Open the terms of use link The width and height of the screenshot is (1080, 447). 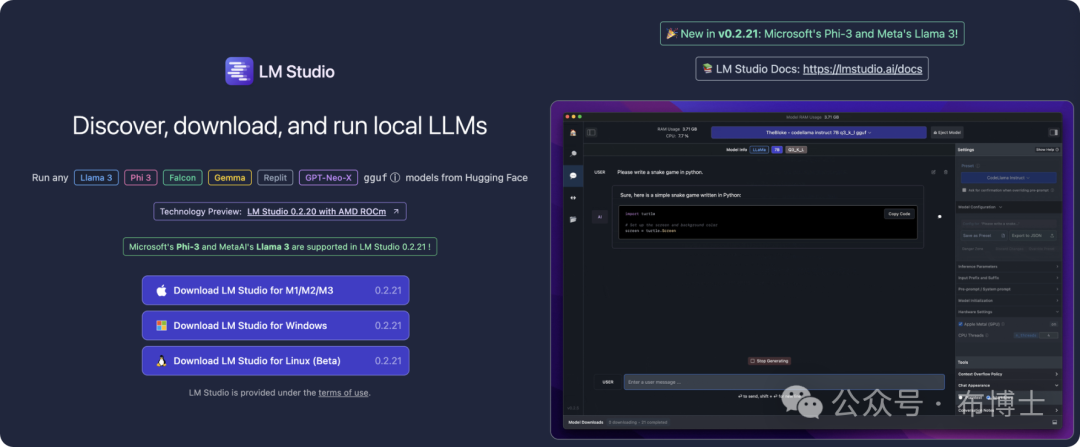tap(344, 393)
